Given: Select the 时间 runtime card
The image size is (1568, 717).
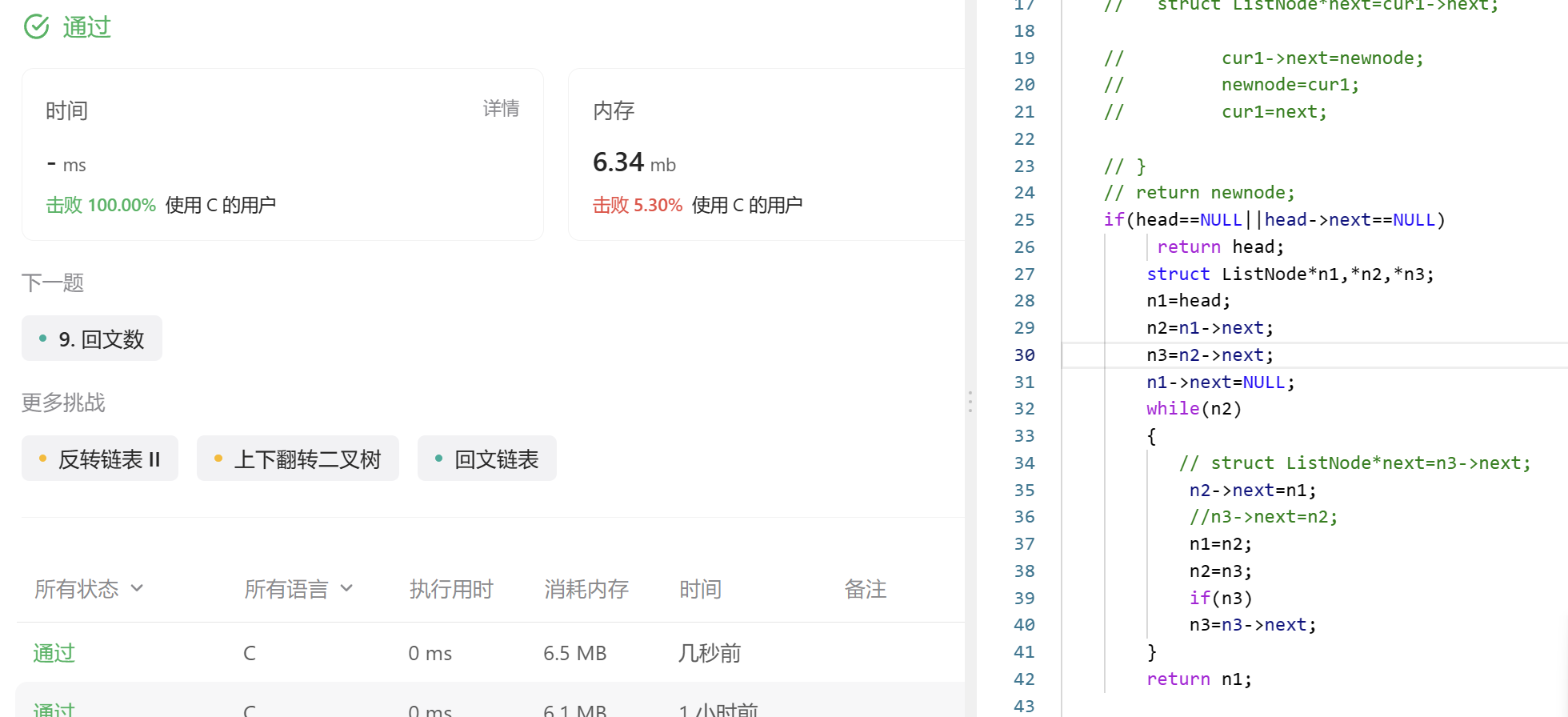Looking at the screenshot, I should pos(282,154).
